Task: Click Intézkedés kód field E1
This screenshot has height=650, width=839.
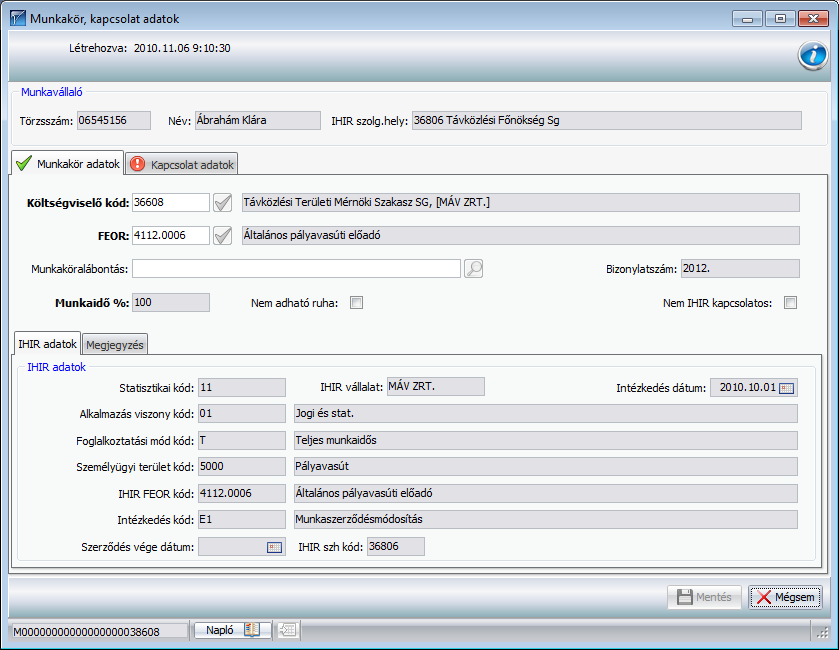Action: [x=242, y=519]
